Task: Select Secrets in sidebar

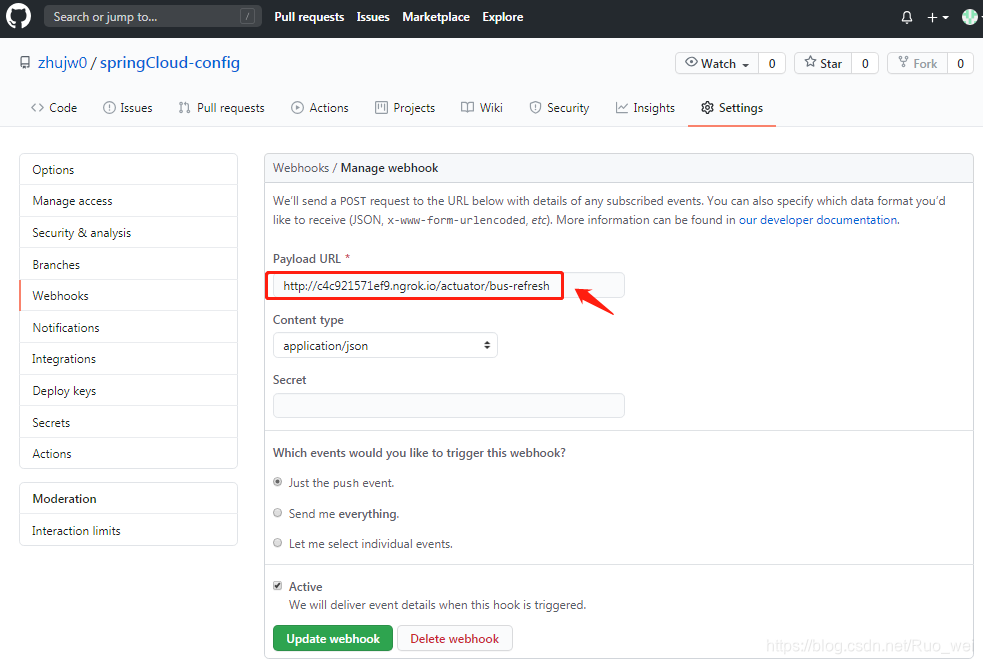Action: (129, 423)
